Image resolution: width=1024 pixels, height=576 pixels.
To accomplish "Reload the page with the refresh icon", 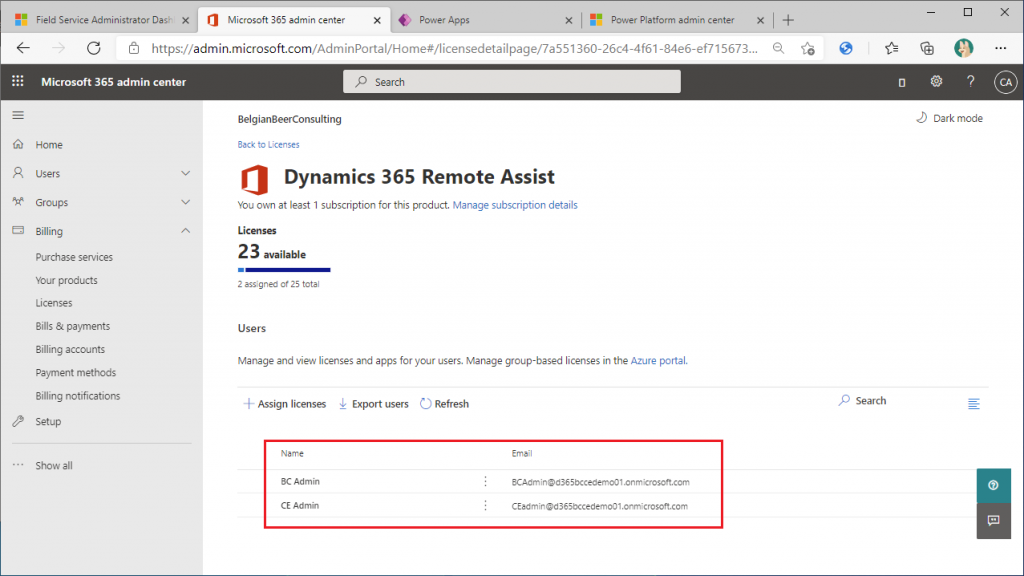I will coord(94,48).
